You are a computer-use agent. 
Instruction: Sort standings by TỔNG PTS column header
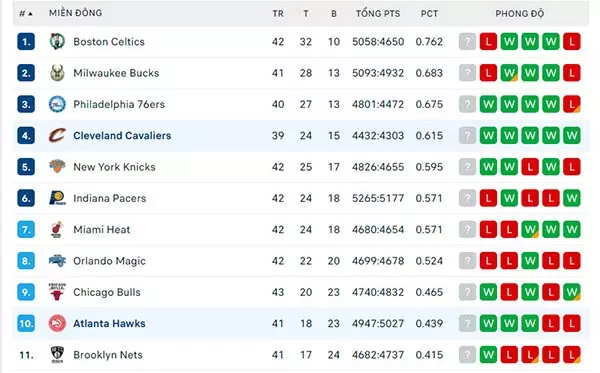coord(378,14)
